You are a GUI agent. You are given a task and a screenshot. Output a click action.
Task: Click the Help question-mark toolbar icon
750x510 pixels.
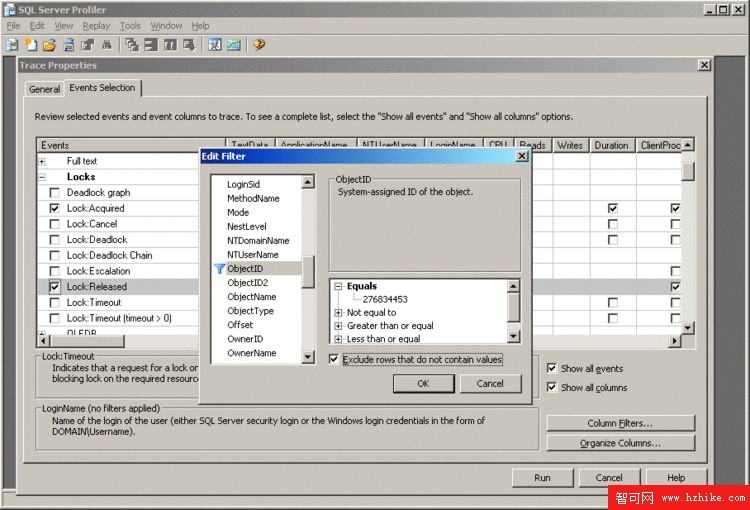tap(259, 45)
